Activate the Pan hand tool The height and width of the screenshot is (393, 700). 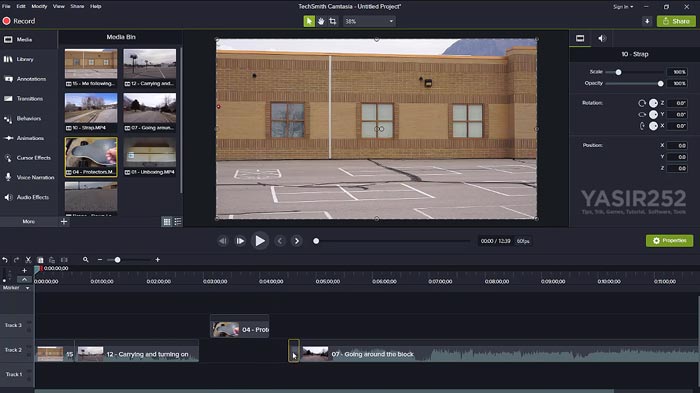[x=321, y=21]
